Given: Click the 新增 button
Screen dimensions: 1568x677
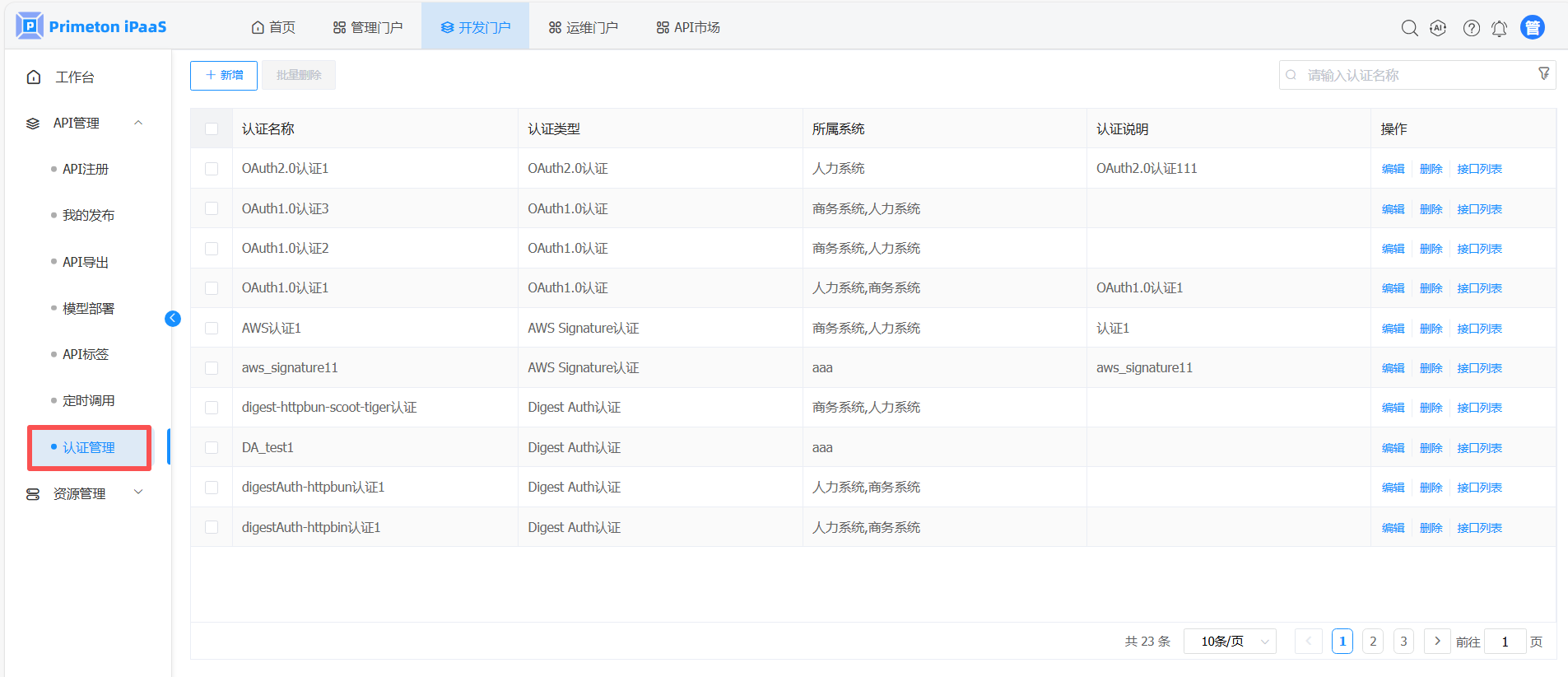Looking at the screenshot, I should pyautogui.click(x=224, y=75).
